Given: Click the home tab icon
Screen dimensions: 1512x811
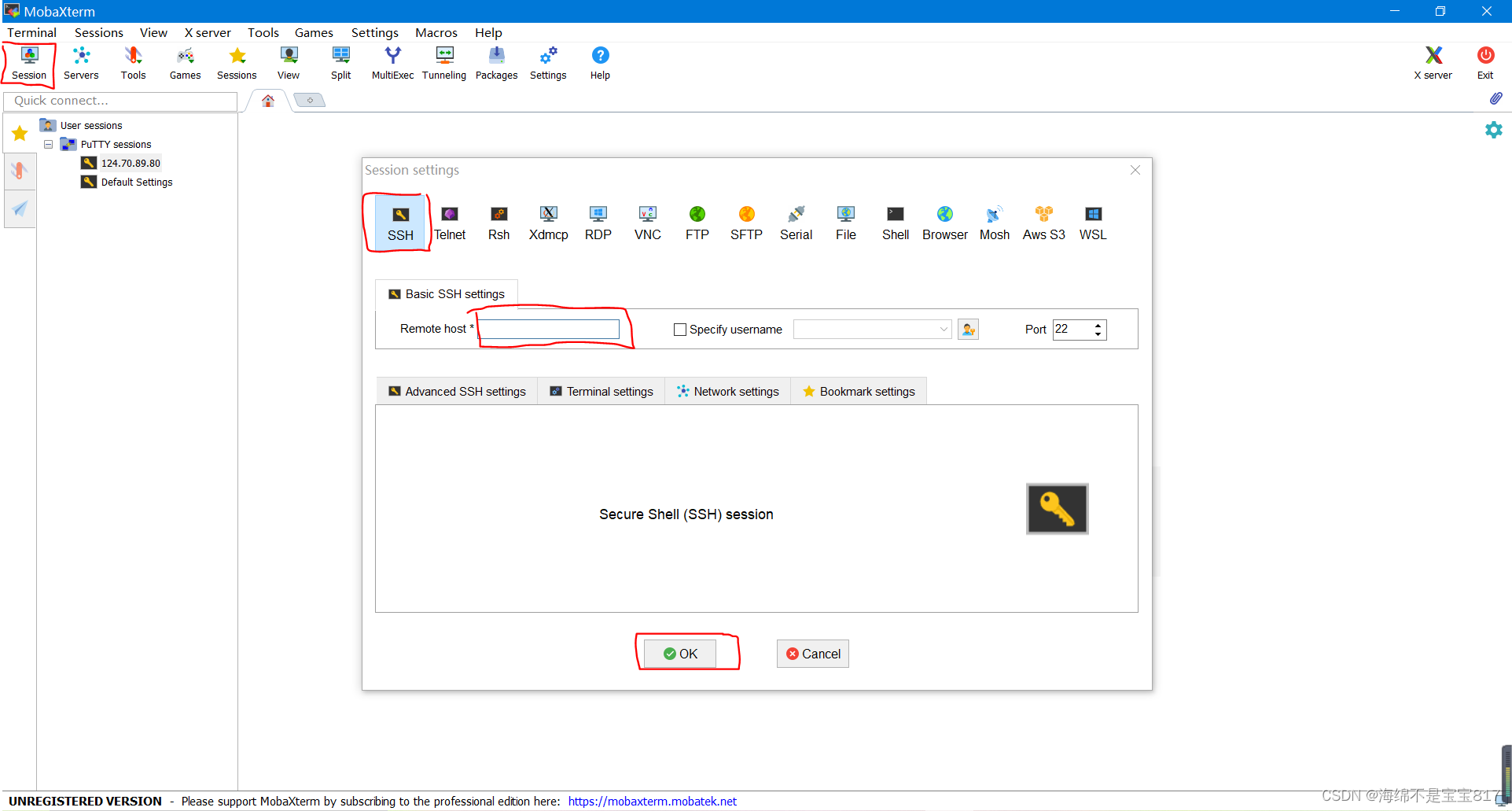Looking at the screenshot, I should [268, 101].
